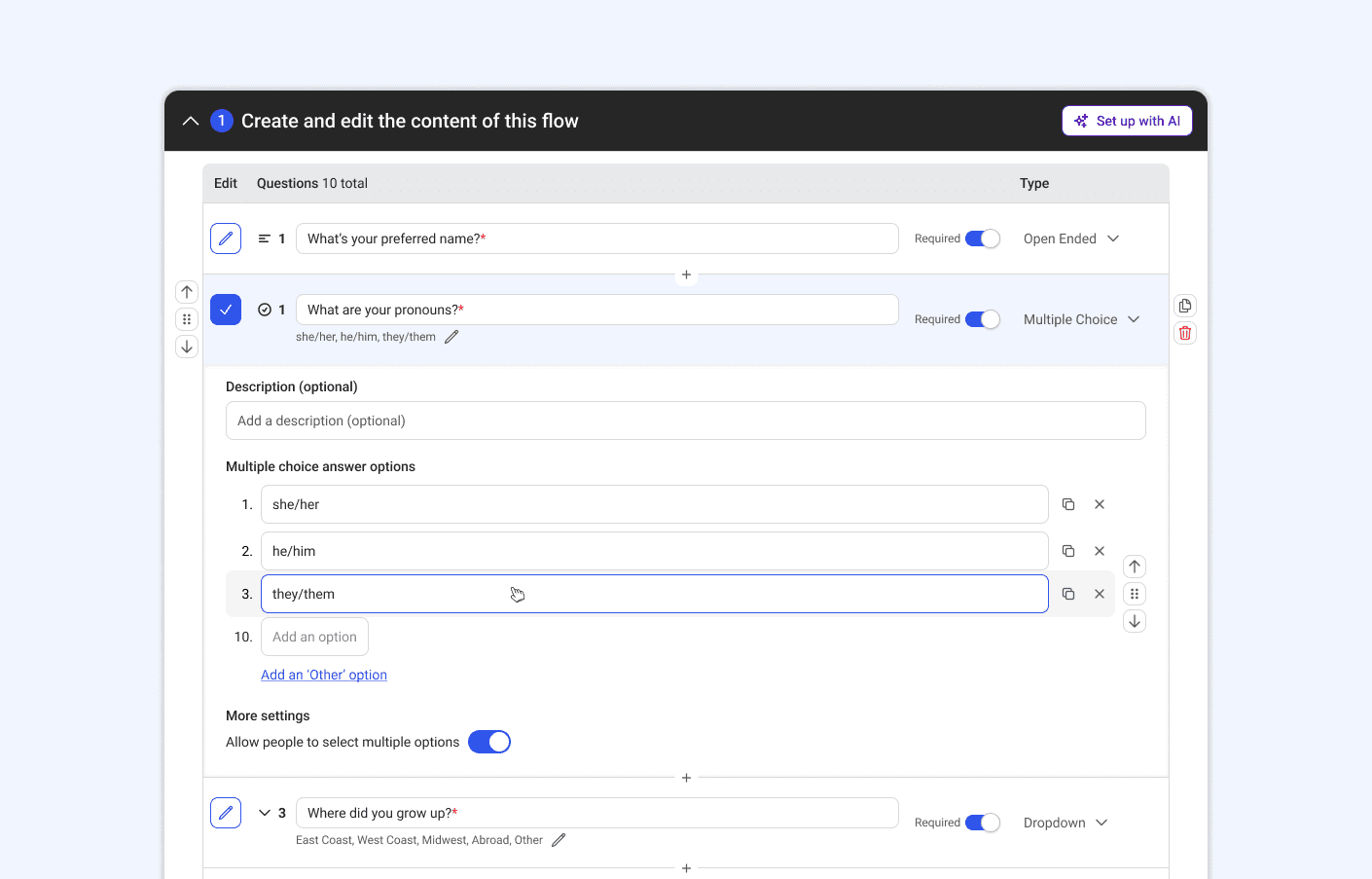Open the Open Ended type dropdown

coord(1071,238)
